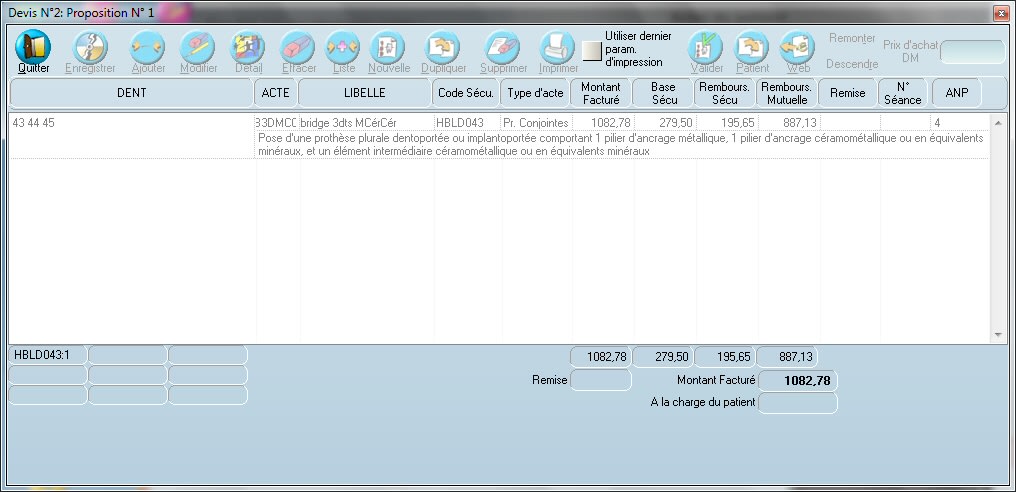Viewport: 1016px width, 492px height.
Task: Toggle 'Utiliser dernier param. d'impression' checkbox
Action: tap(592, 50)
